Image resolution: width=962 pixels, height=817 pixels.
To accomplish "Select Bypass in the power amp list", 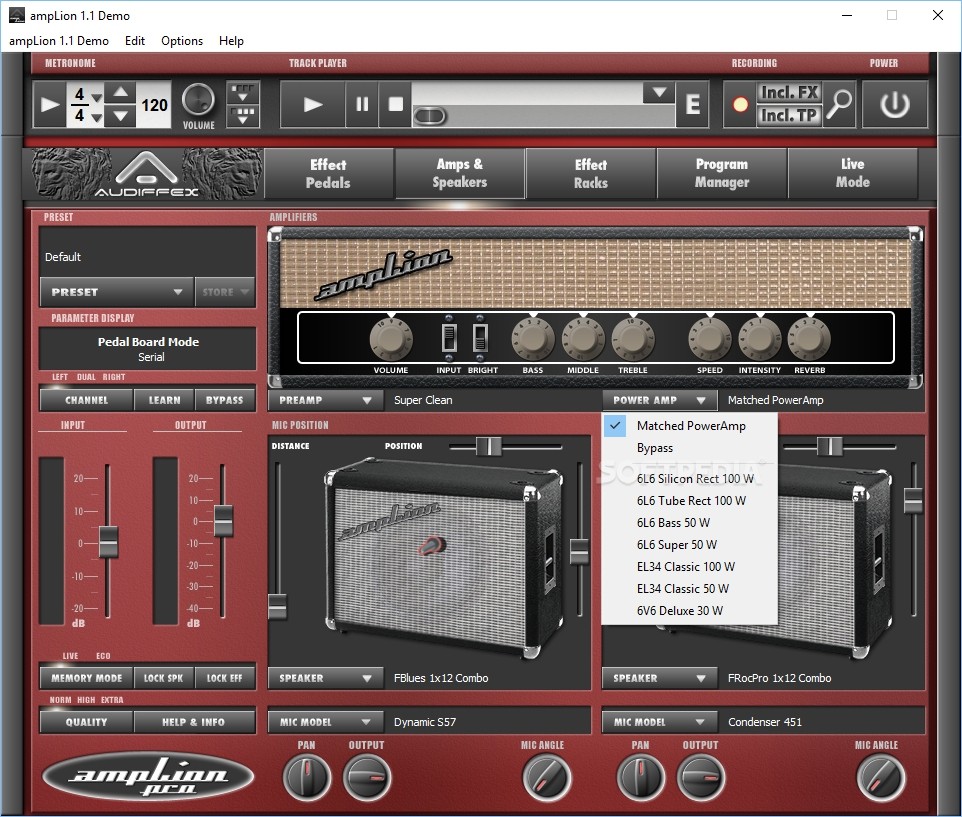I will point(690,448).
